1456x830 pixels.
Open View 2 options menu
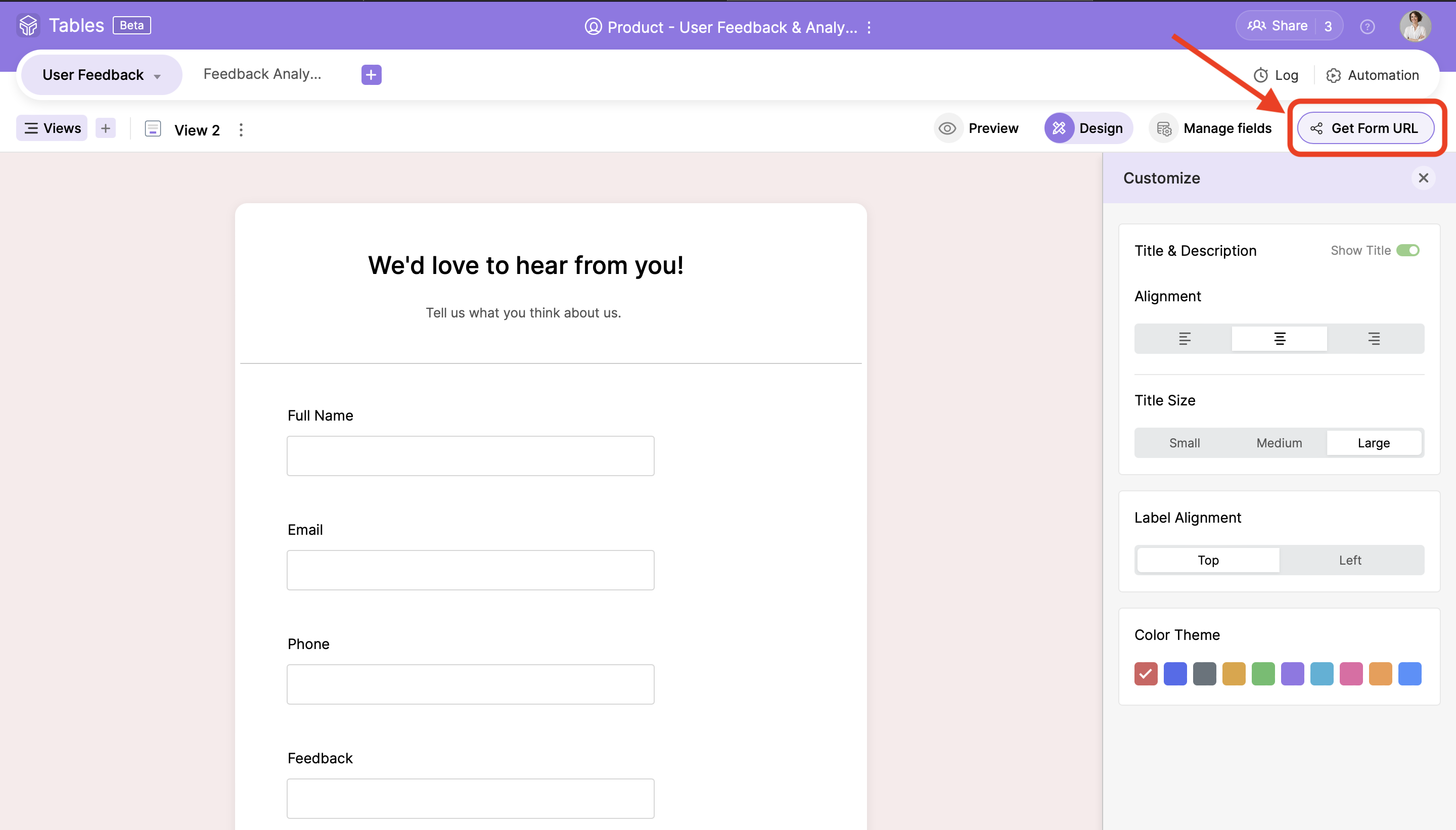coord(241,130)
